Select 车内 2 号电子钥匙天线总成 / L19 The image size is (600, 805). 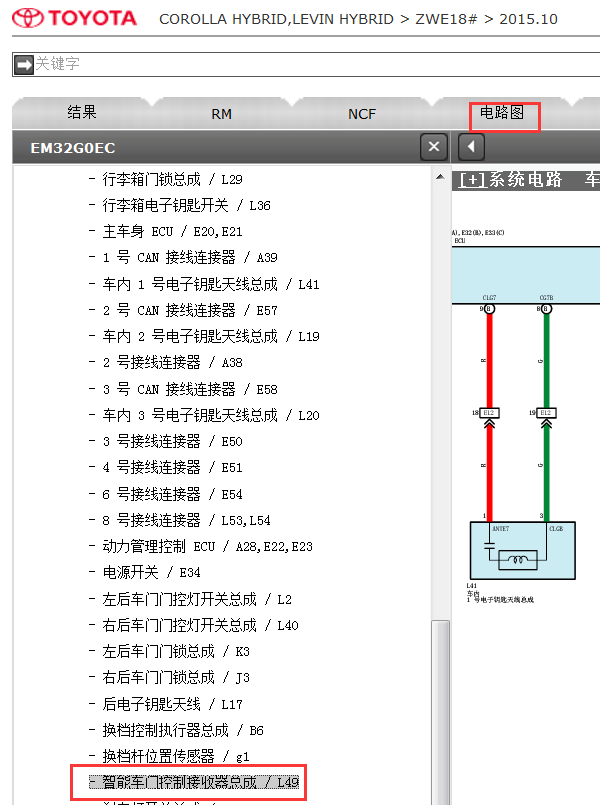[x=210, y=336]
